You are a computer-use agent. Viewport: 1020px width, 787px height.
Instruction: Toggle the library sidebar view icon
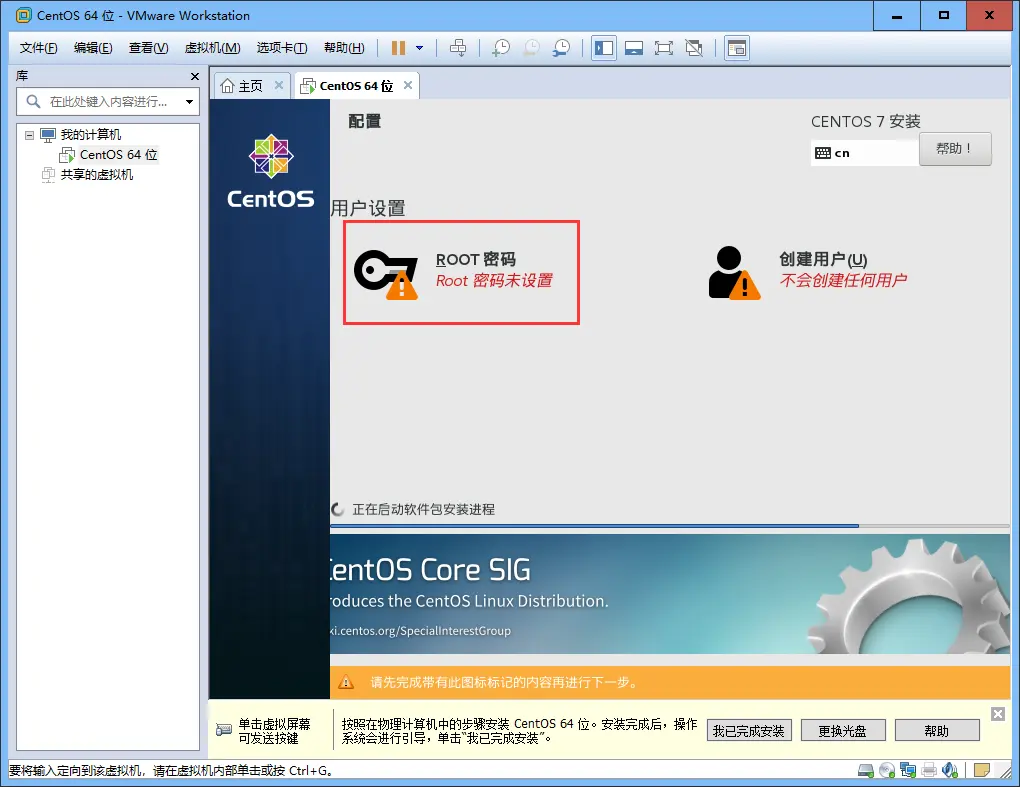pyautogui.click(x=604, y=48)
